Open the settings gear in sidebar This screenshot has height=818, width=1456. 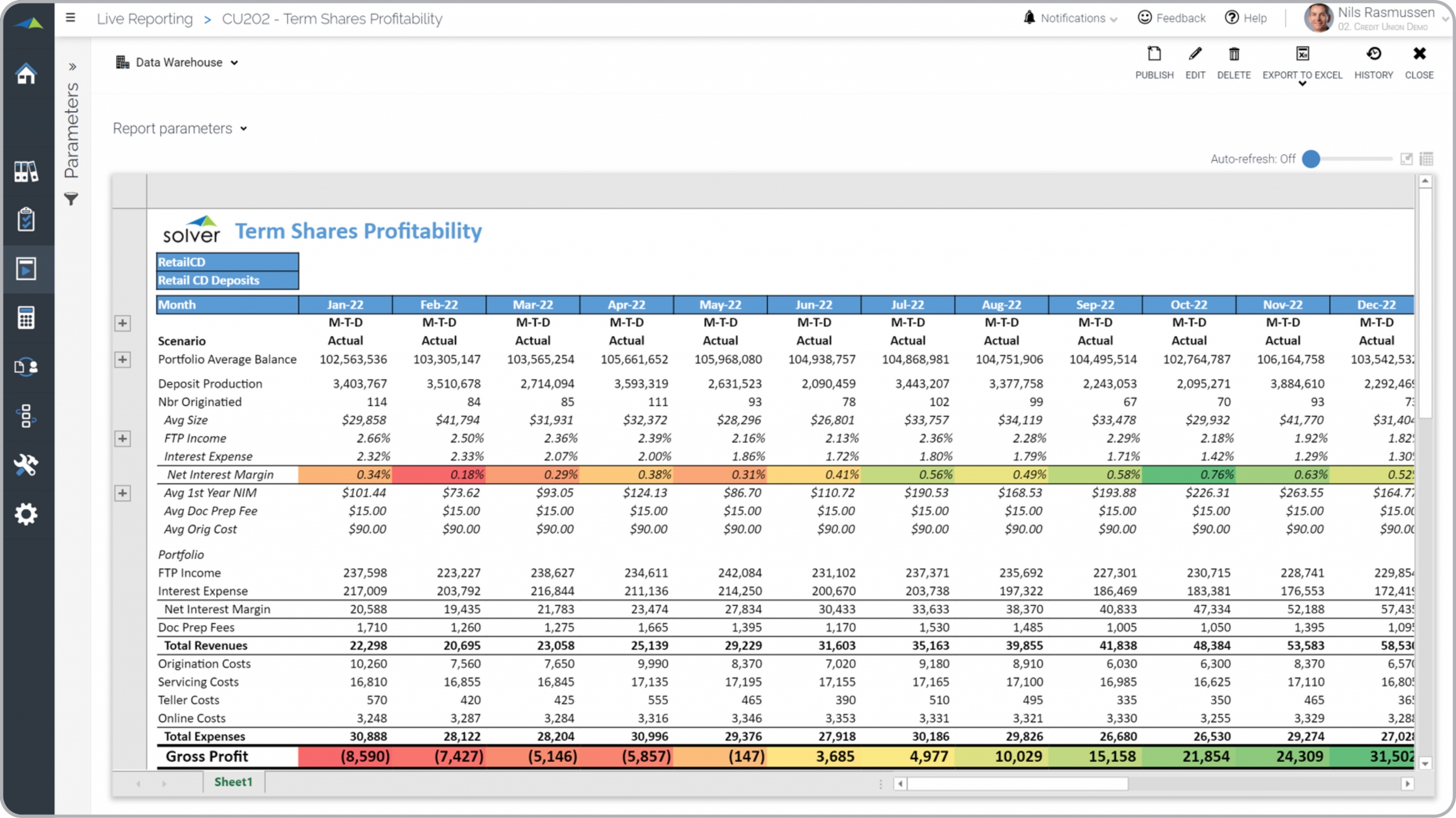pos(26,514)
